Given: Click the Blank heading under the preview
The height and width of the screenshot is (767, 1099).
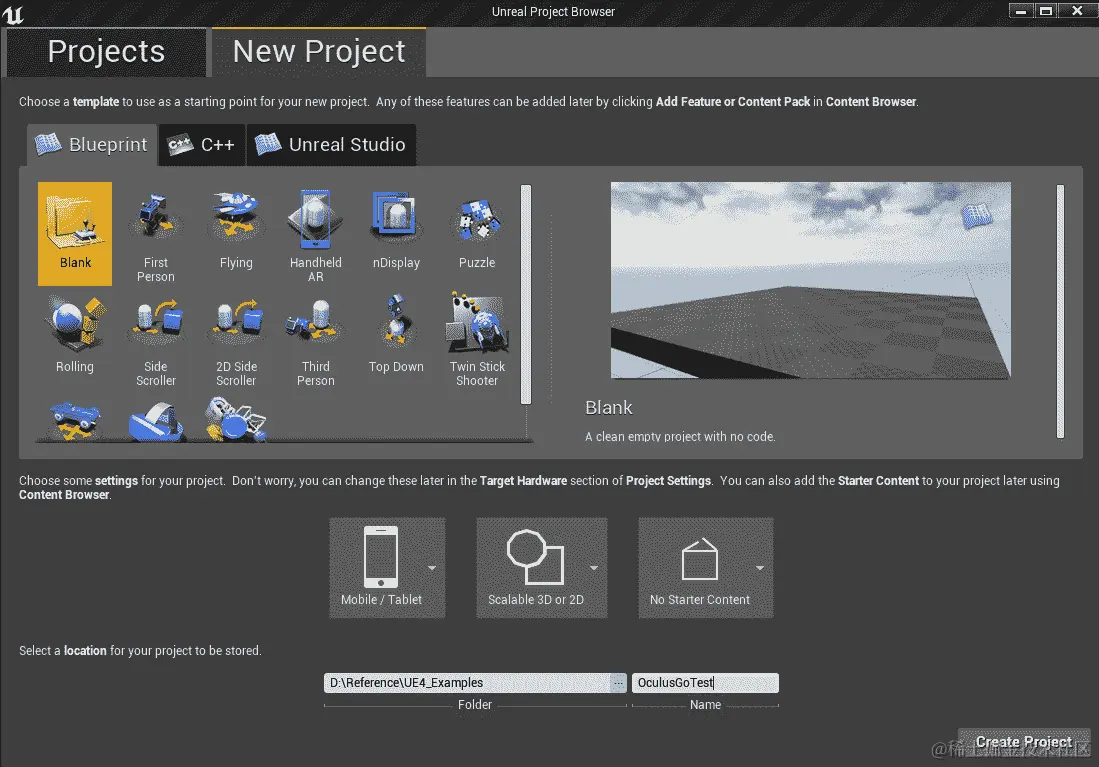Looking at the screenshot, I should 609,408.
